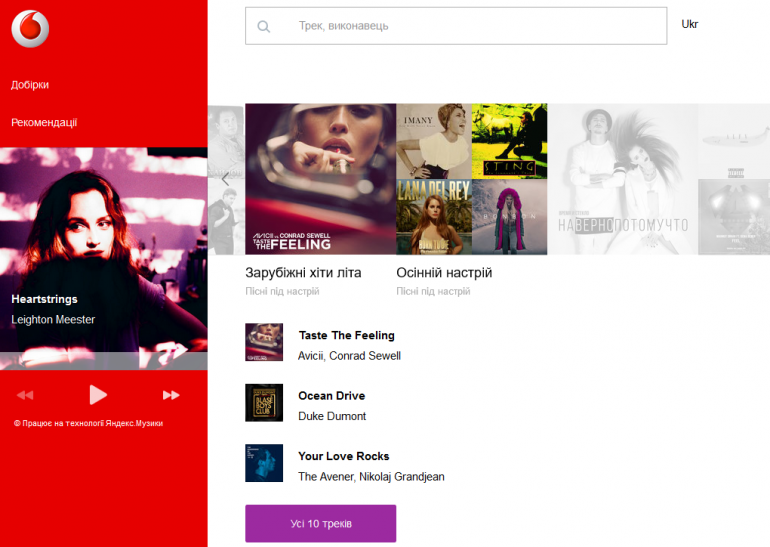Click the Vodafone logo icon
The image size is (770, 547).
pos(30,28)
